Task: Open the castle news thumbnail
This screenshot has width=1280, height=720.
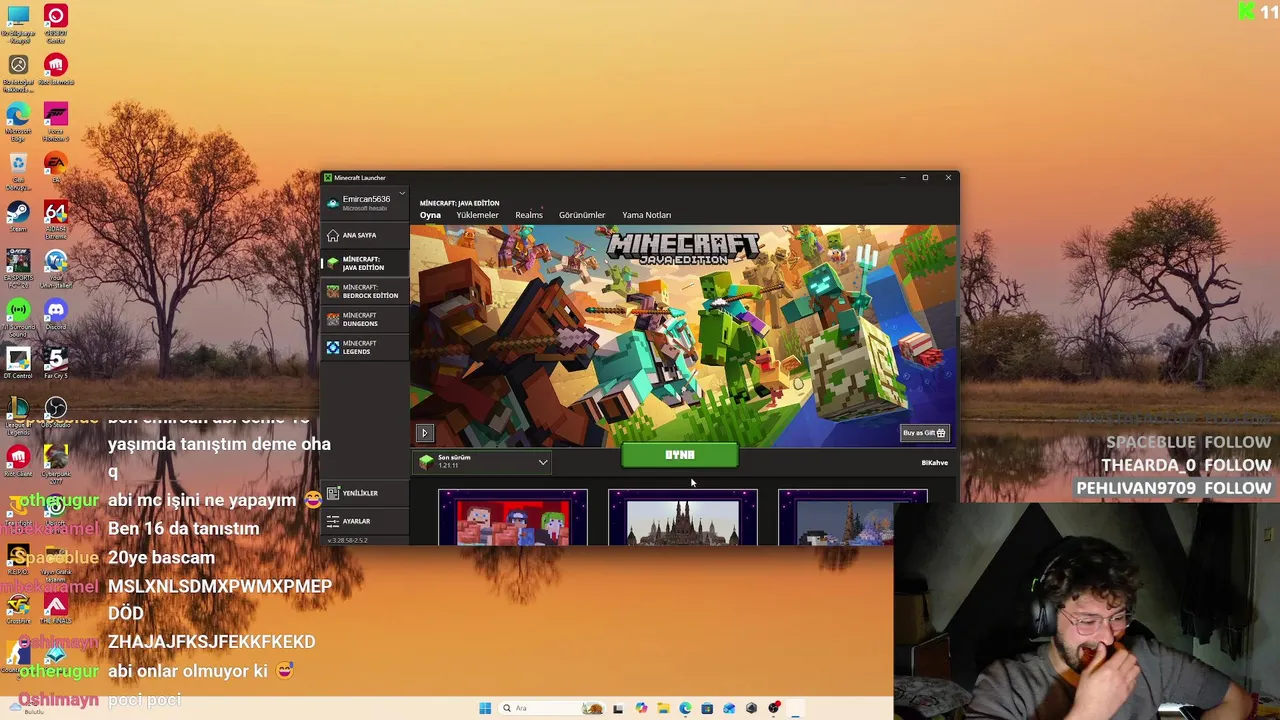Action: pos(683,518)
